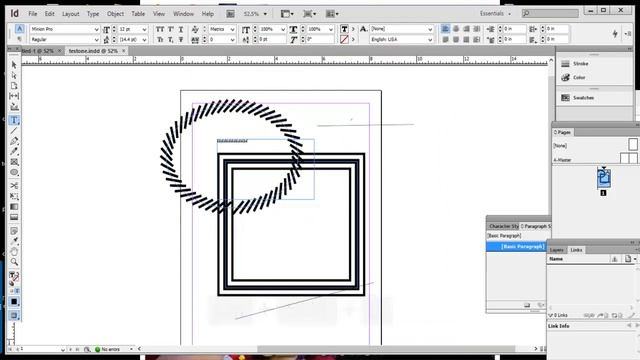Switch to the Layers panel tab

[x=556, y=250]
